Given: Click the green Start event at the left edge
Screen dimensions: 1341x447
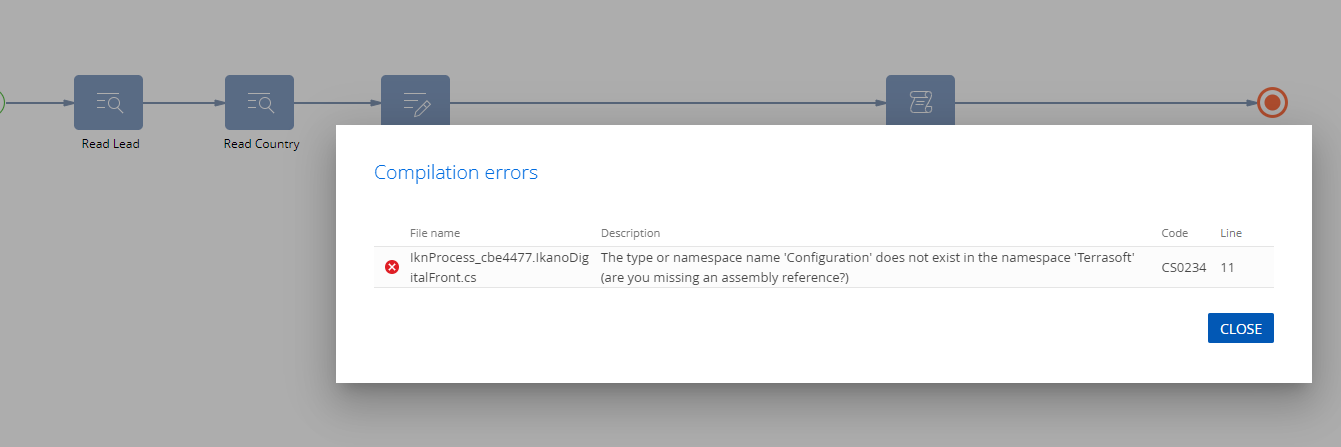Looking at the screenshot, I should pyautogui.click(x=2, y=102).
